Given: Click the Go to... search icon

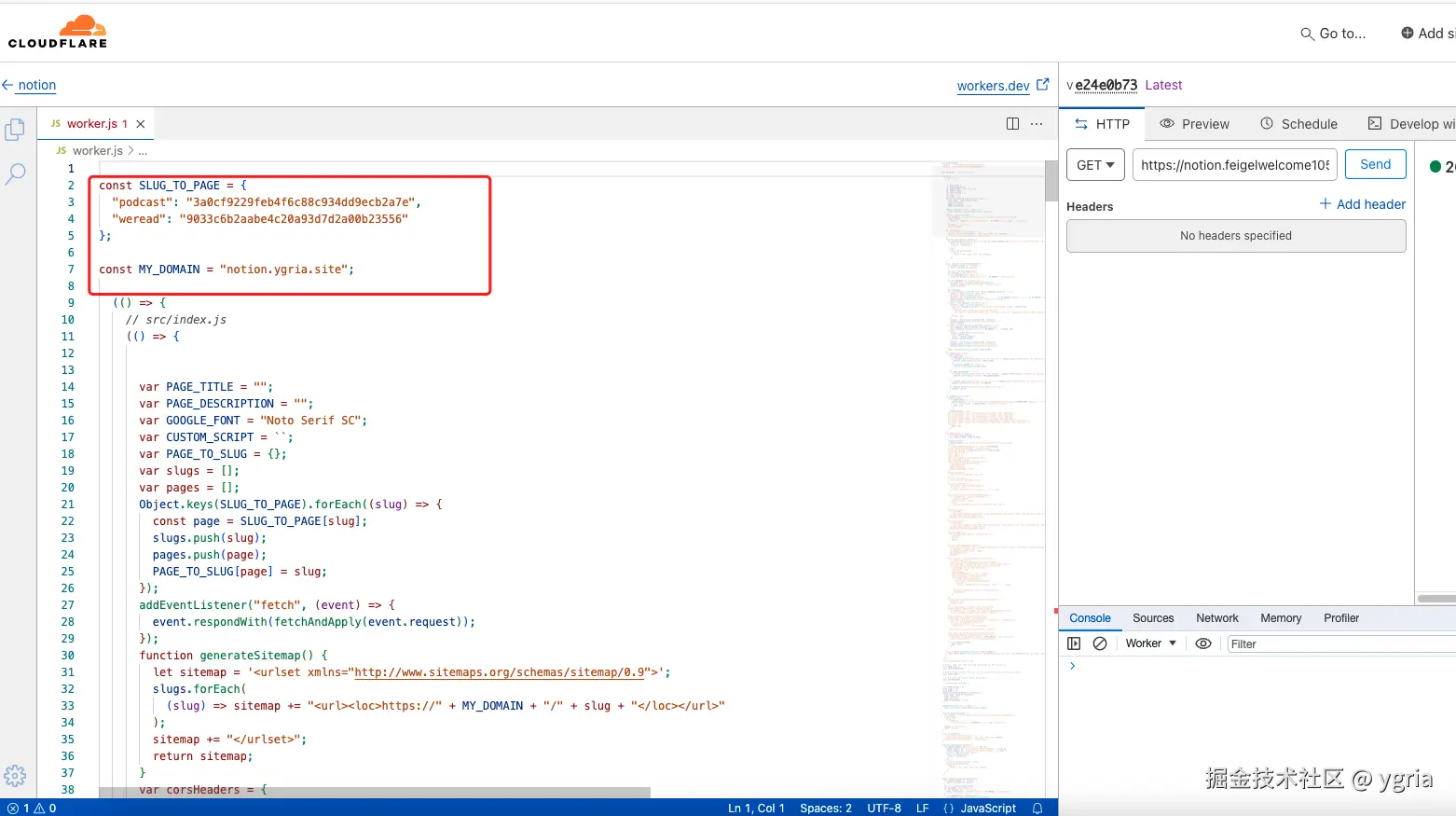Looking at the screenshot, I should point(1307,34).
